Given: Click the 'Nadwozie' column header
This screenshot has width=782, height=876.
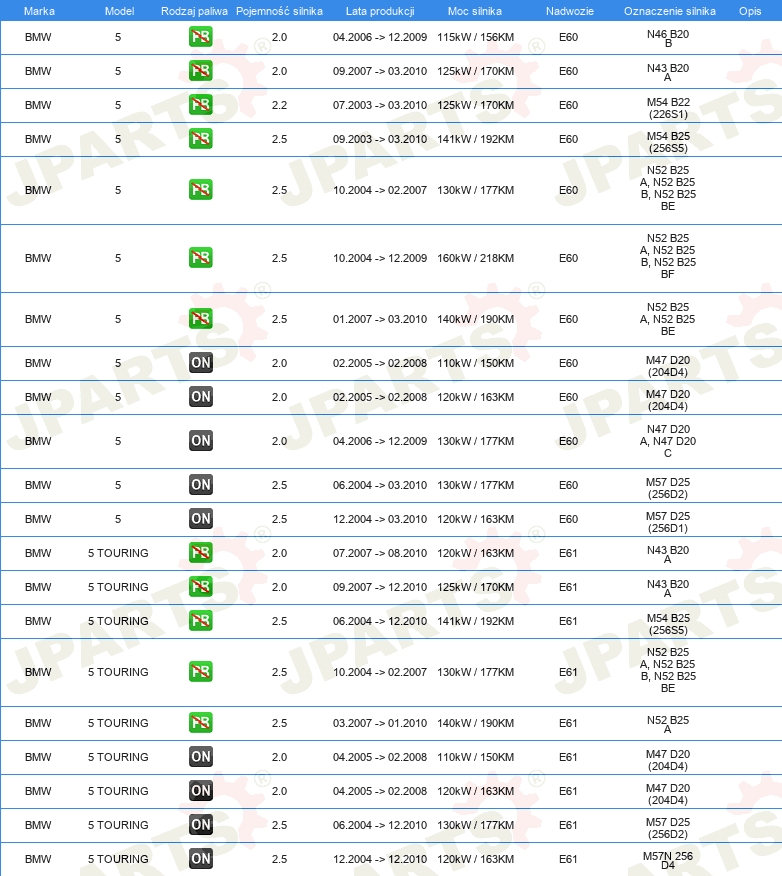Looking at the screenshot, I should (x=570, y=11).
